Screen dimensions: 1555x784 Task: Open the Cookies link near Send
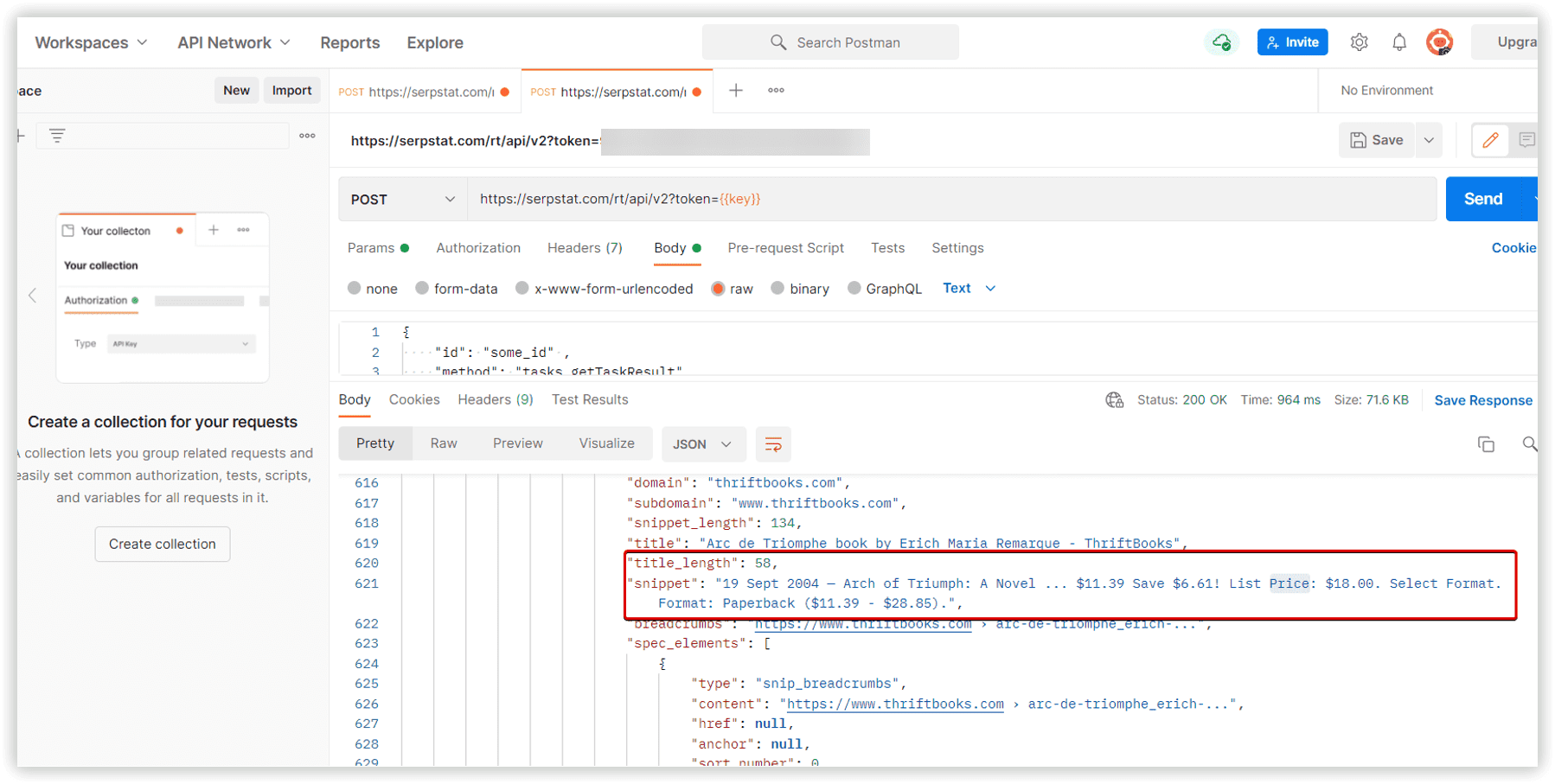point(1513,248)
